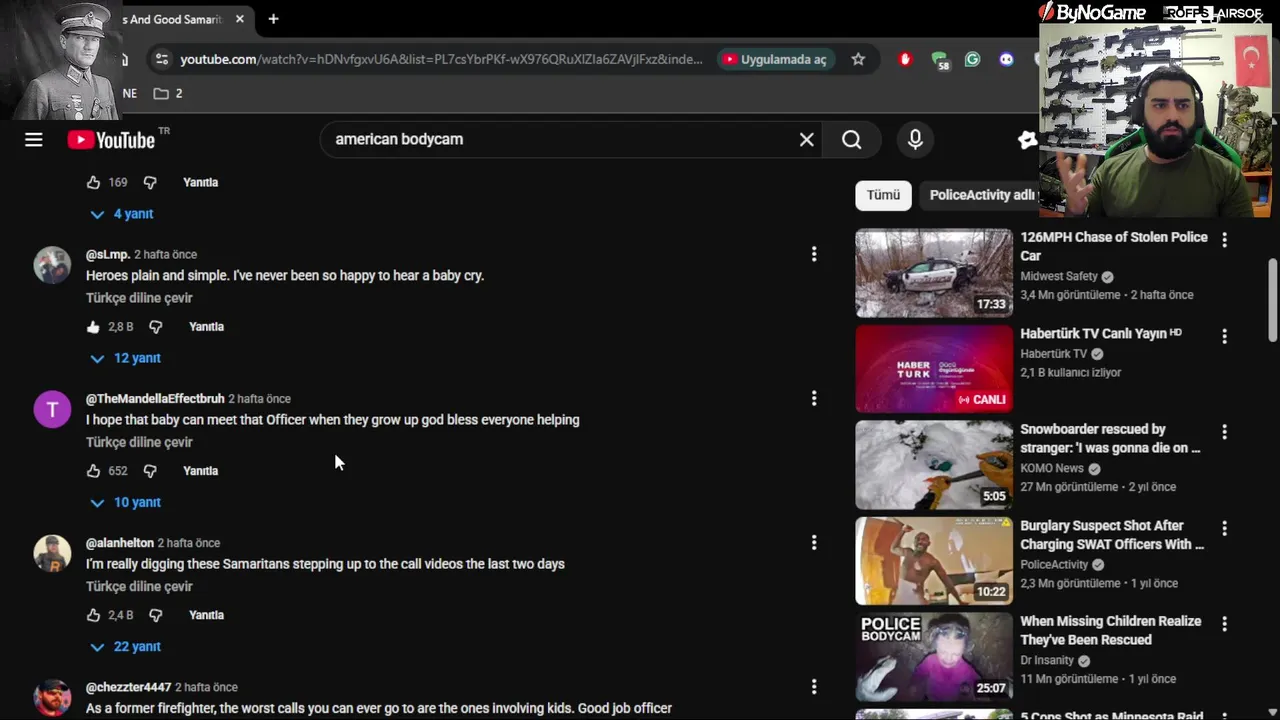
Task: Open 'When Missing Children Realize' video title
Action: (x=1110, y=631)
